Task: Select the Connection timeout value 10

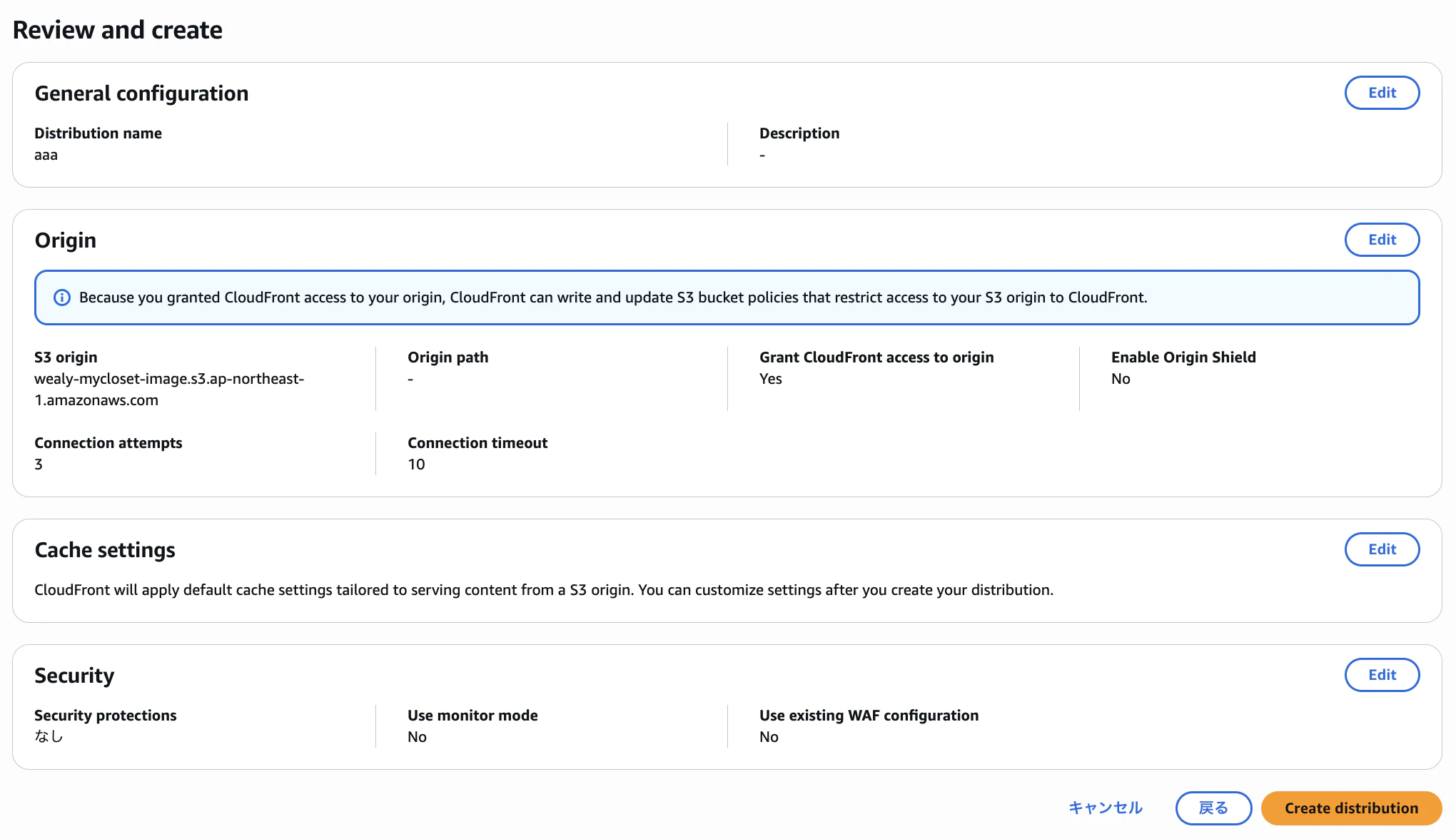Action: (416, 464)
